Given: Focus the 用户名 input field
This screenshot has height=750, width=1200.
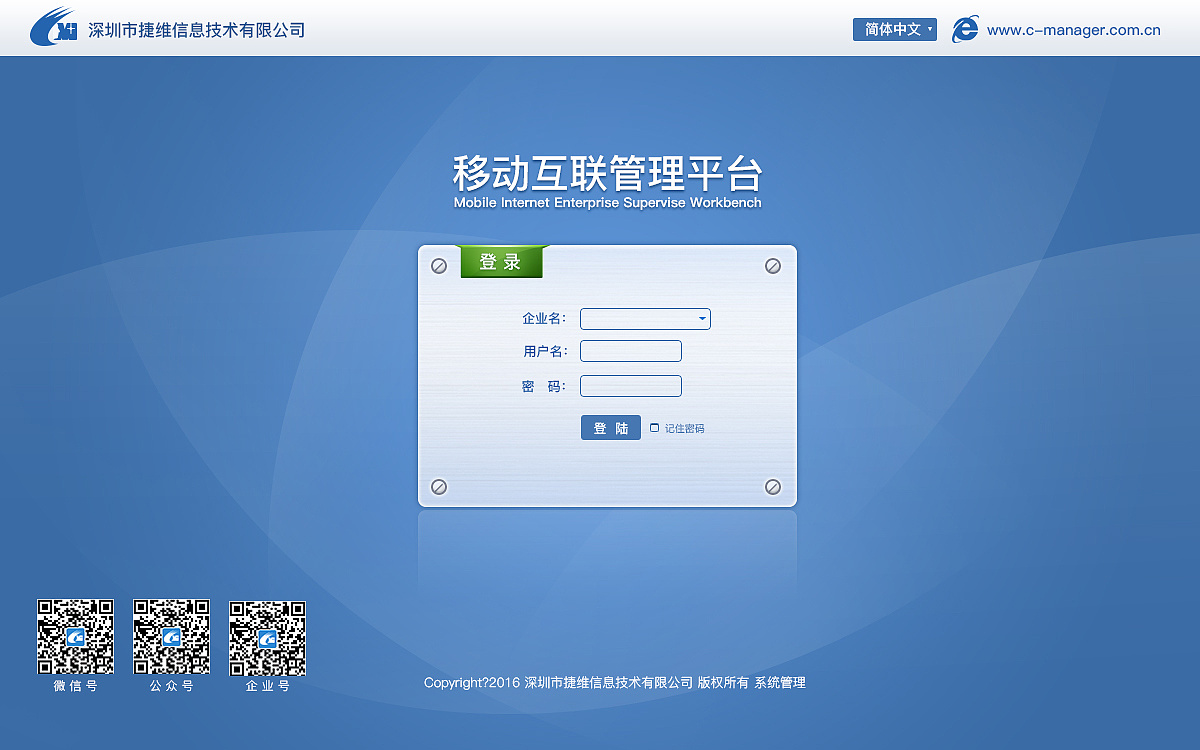Looking at the screenshot, I should (631, 351).
